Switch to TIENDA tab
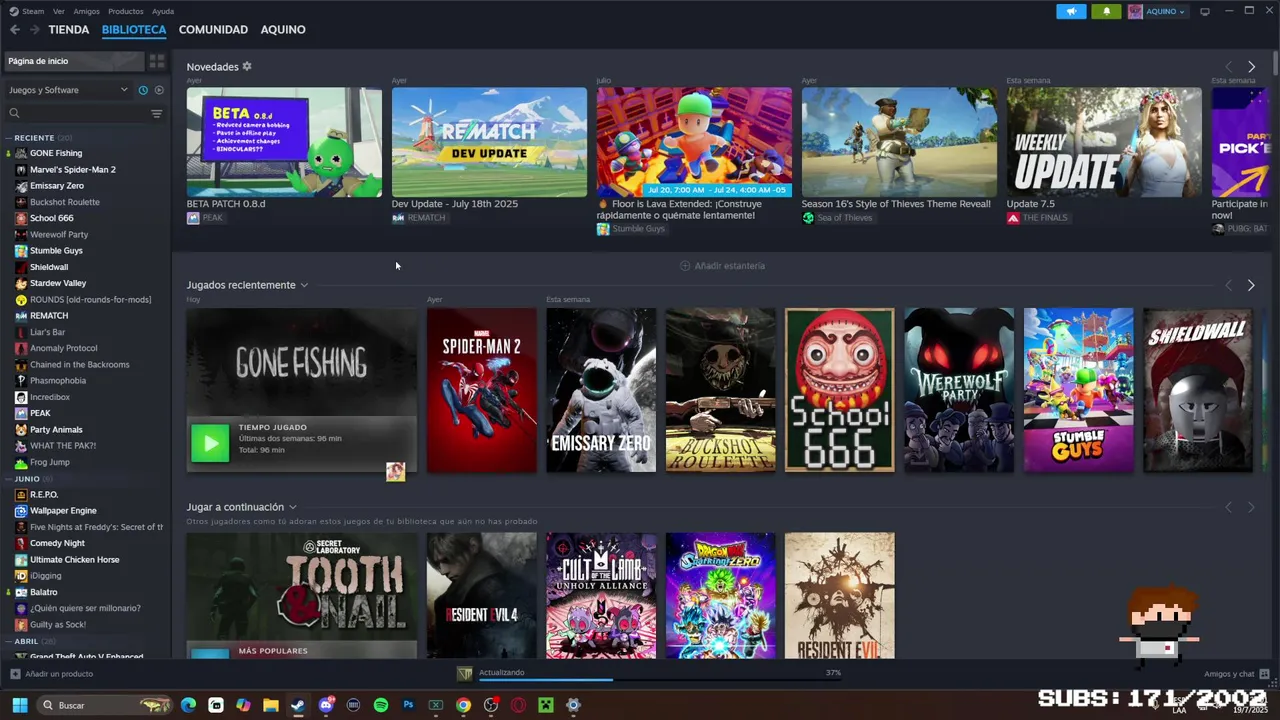The width and height of the screenshot is (1280, 720). [69, 30]
